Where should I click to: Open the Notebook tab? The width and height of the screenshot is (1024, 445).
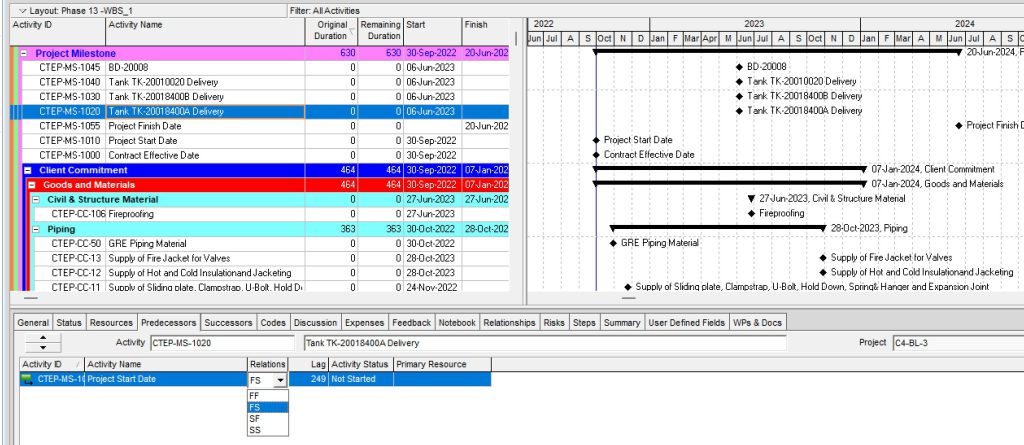click(x=457, y=323)
